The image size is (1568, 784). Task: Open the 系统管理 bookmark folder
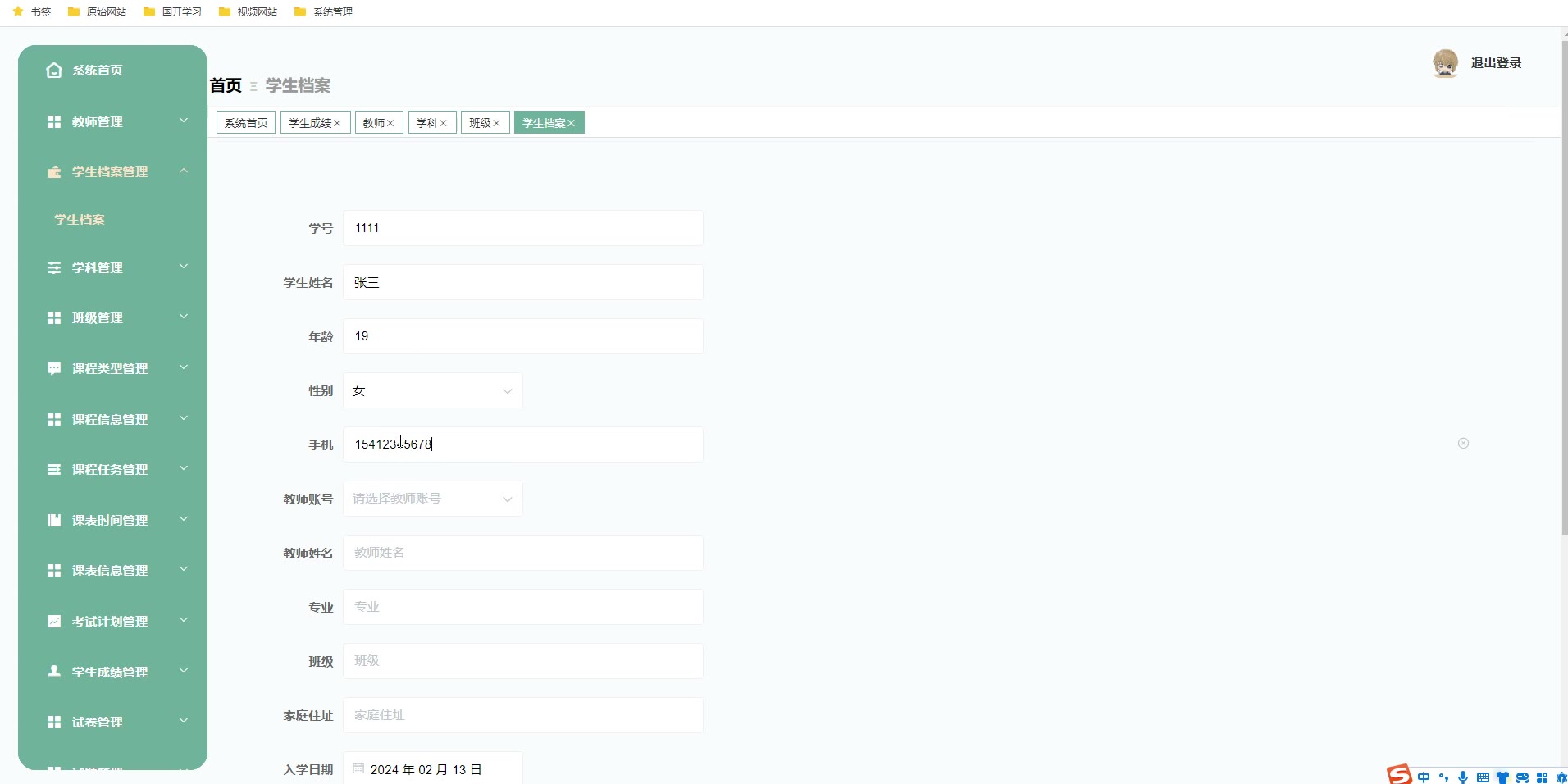324,11
